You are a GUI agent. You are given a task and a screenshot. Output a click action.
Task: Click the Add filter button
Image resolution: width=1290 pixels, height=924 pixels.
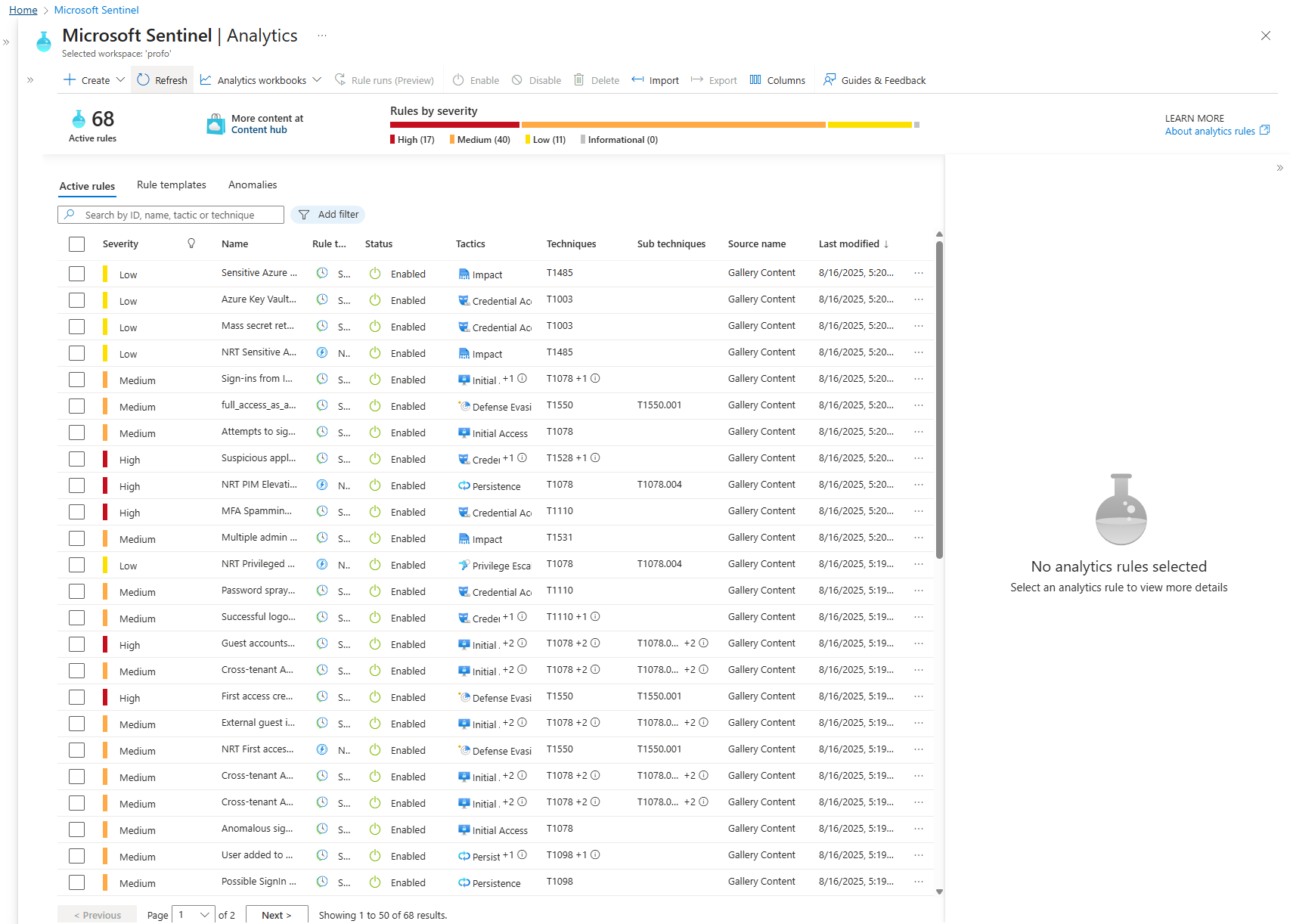tap(328, 215)
